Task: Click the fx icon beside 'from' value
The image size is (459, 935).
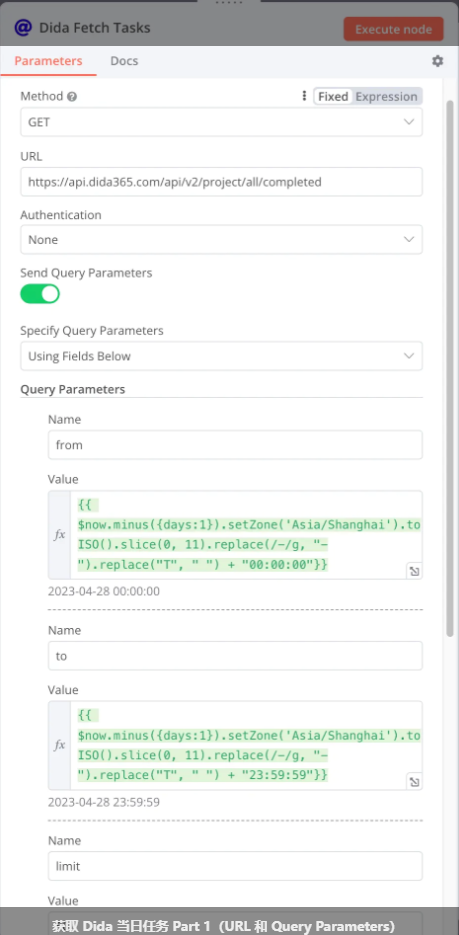Action: coord(60,535)
